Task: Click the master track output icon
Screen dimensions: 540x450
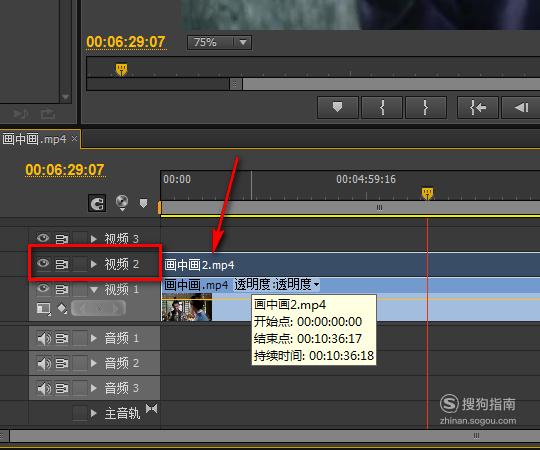Action: click(152, 409)
